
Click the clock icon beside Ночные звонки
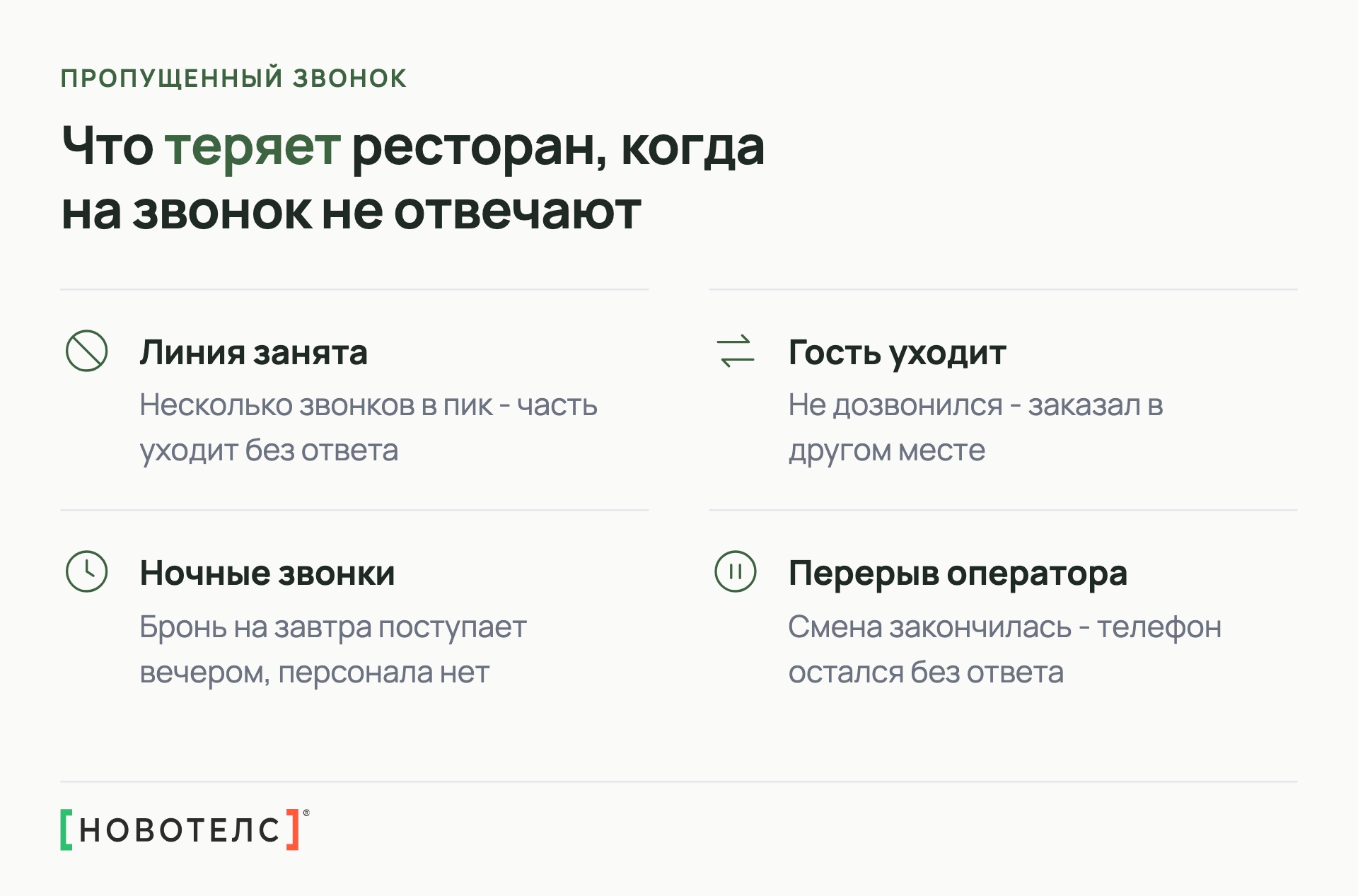point(86,571)
